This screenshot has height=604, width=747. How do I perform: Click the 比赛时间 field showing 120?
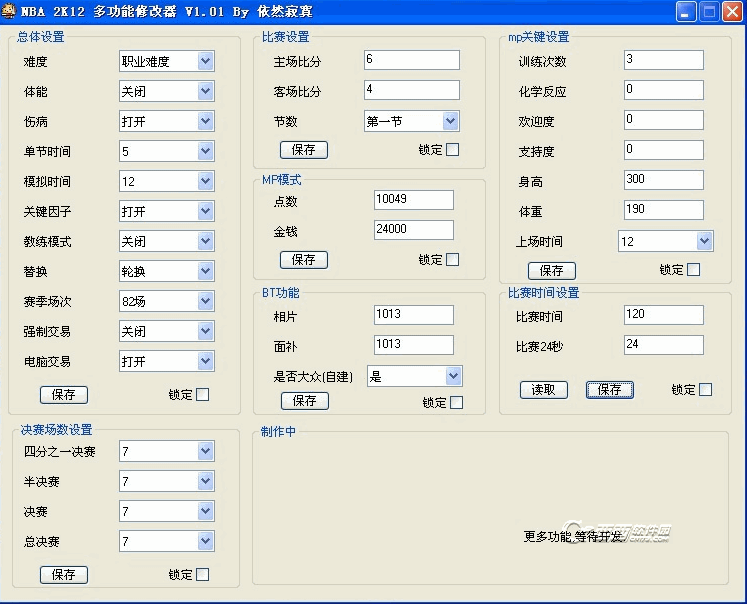664,315
